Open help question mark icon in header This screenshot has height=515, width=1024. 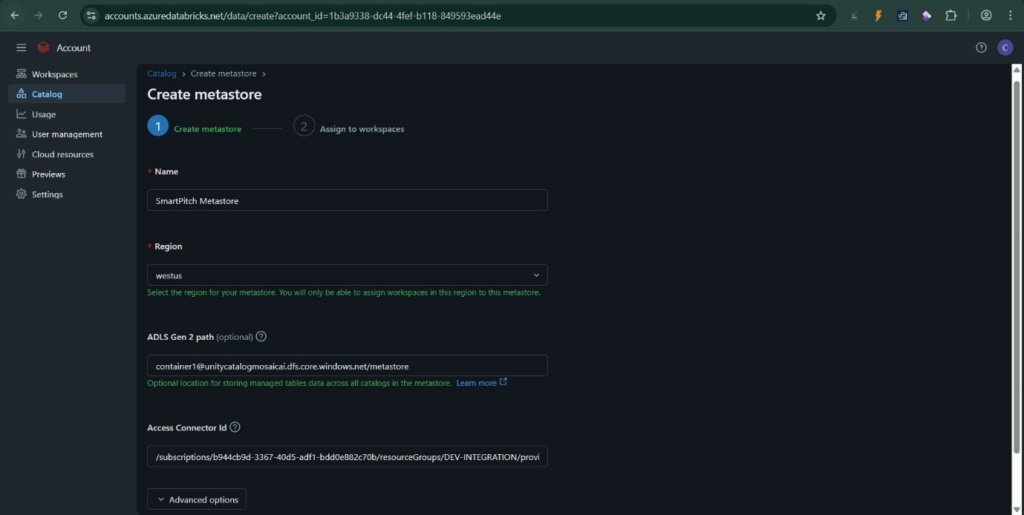tap(981, 48)
